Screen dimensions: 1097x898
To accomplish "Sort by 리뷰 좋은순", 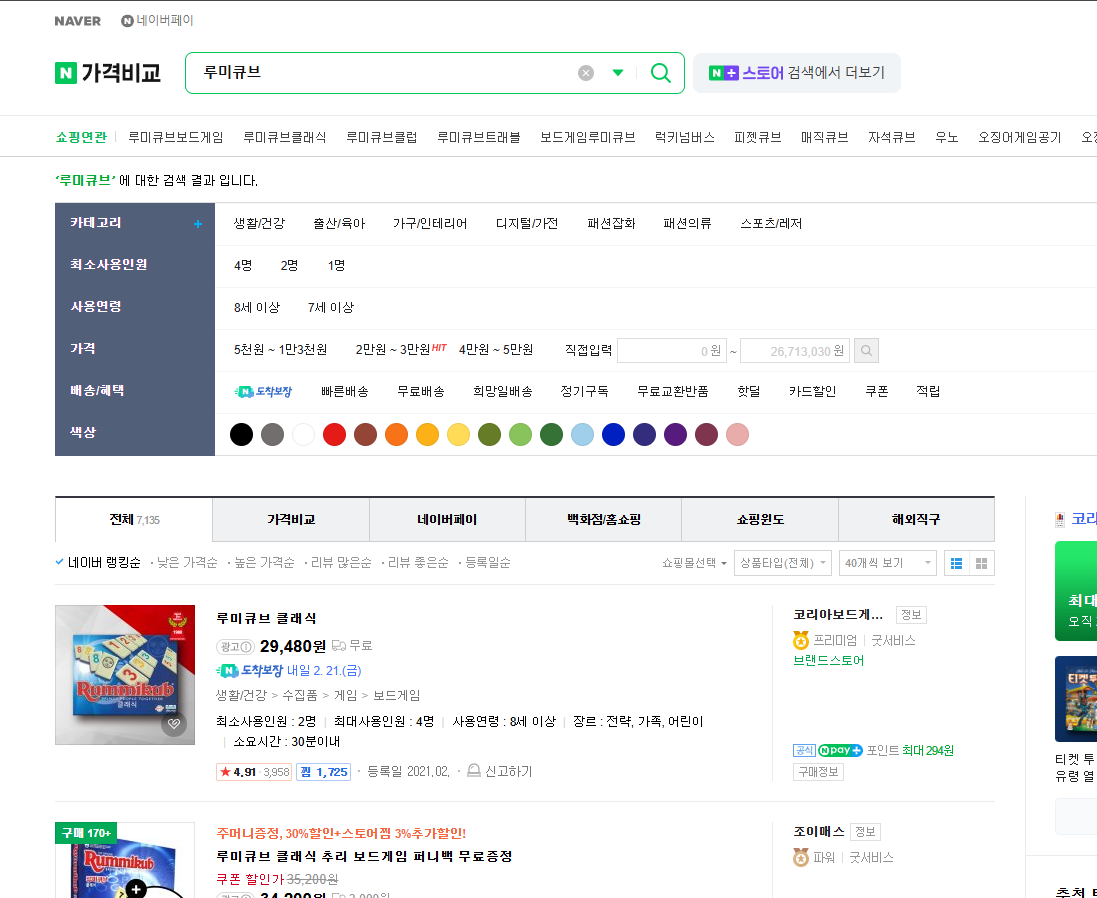I will click(x=418, y=562).
